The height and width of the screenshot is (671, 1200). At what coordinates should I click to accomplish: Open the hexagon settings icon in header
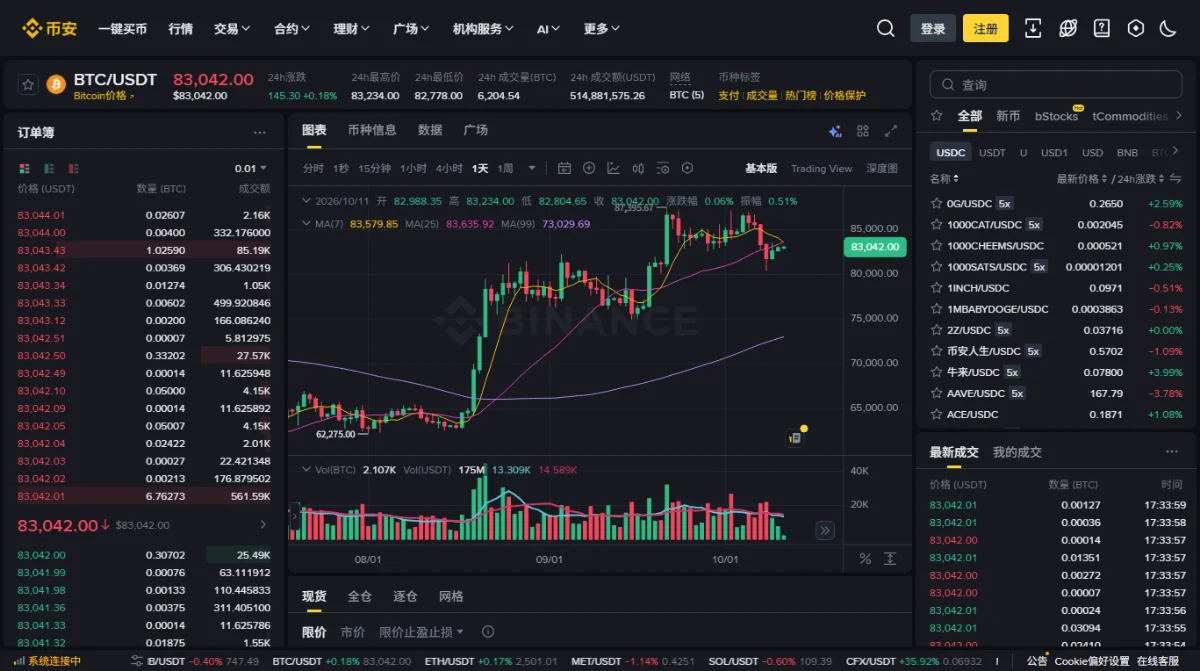[x=1135, y=29]
